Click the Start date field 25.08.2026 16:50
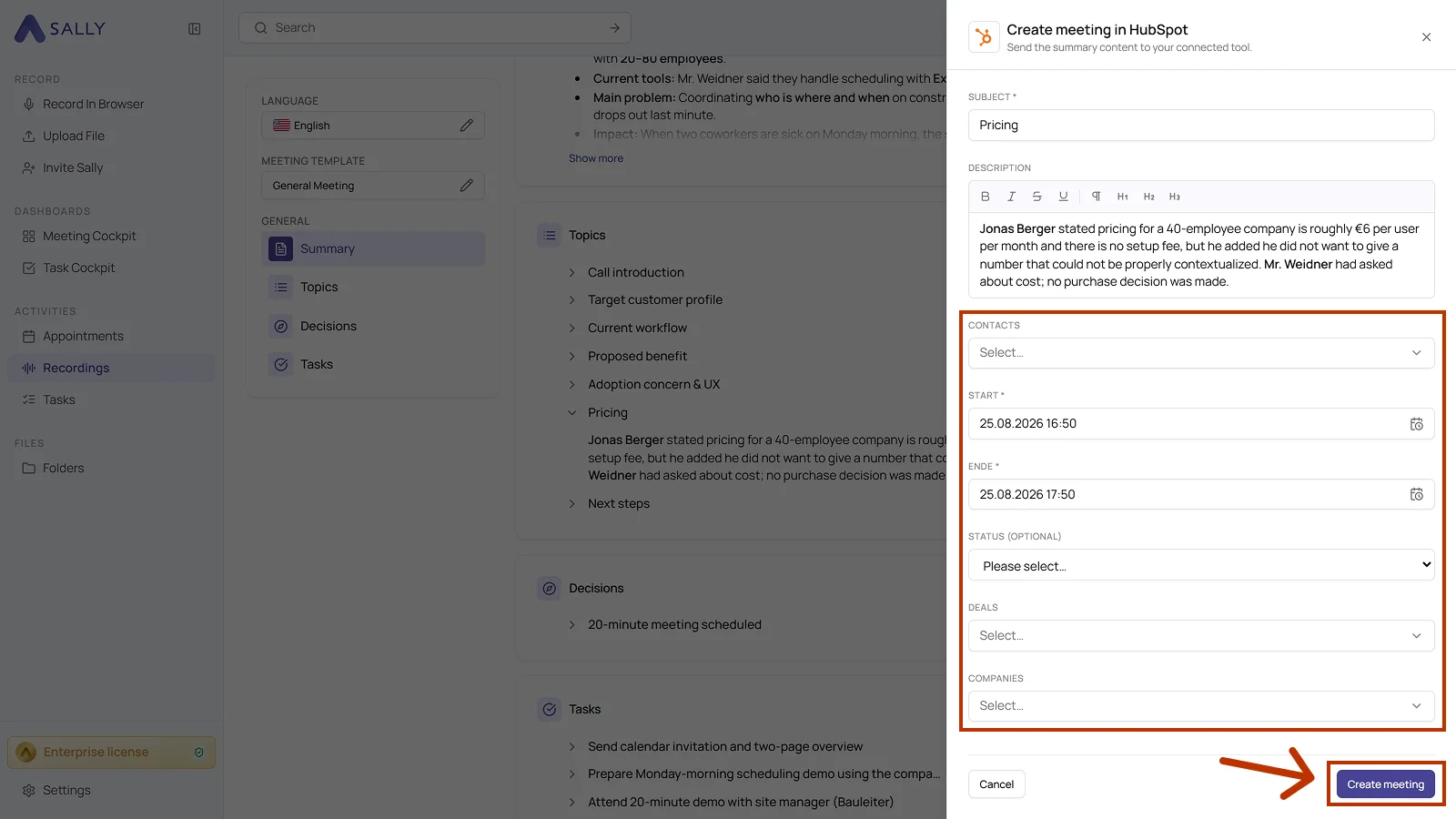 [1201, 424]
